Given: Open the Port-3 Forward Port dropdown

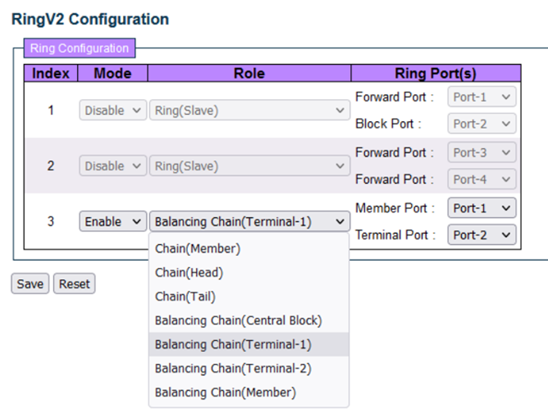Looking at the screenshot, I should [482, 152].
